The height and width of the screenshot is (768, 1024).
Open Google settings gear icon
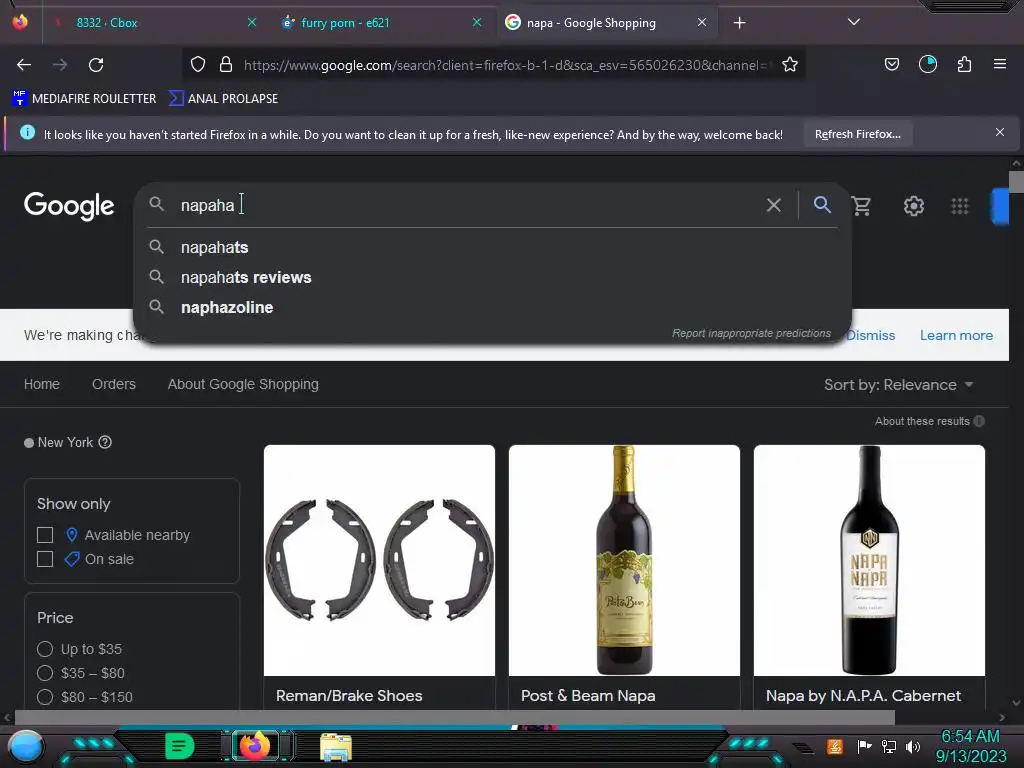[x=913, y=206]
